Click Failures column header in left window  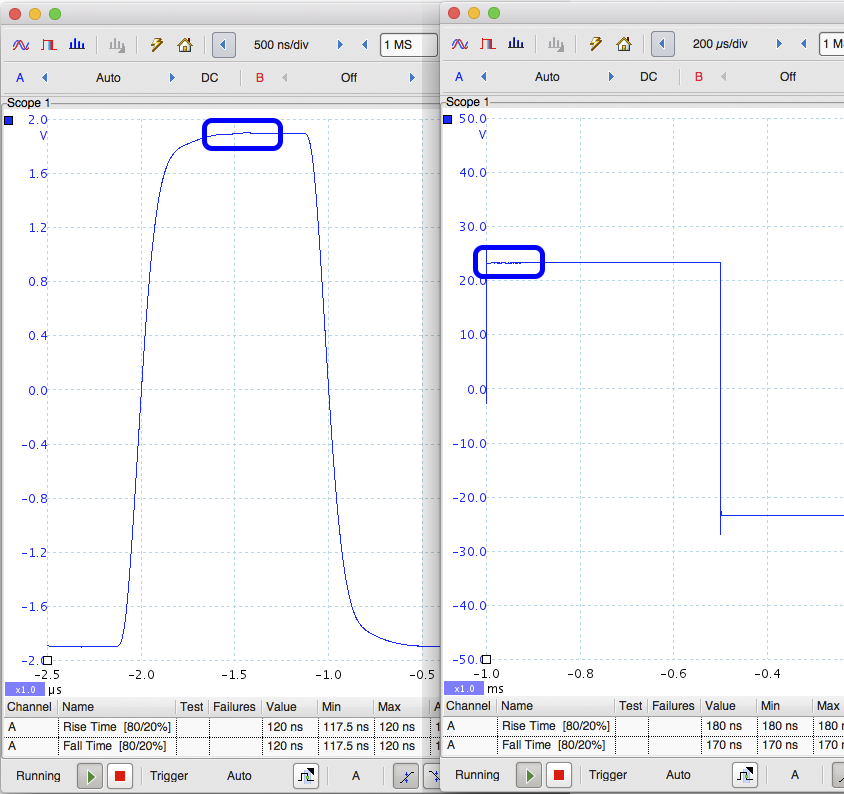point(234,707)
